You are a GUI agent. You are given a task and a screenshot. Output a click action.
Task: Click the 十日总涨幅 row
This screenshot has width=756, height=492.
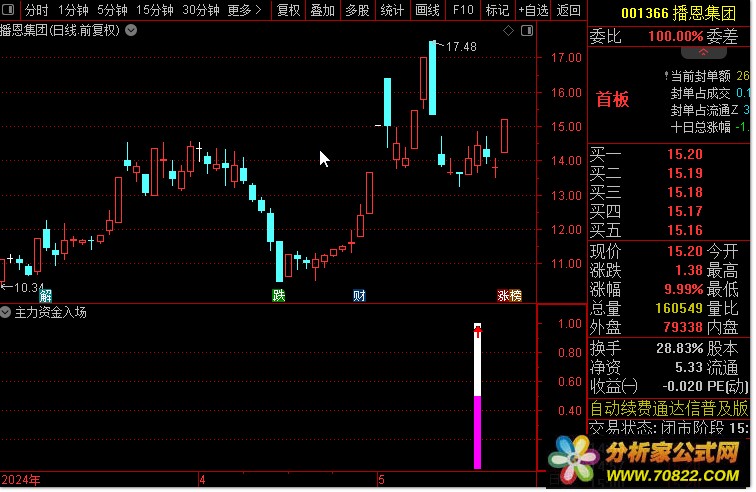point(710,127)
